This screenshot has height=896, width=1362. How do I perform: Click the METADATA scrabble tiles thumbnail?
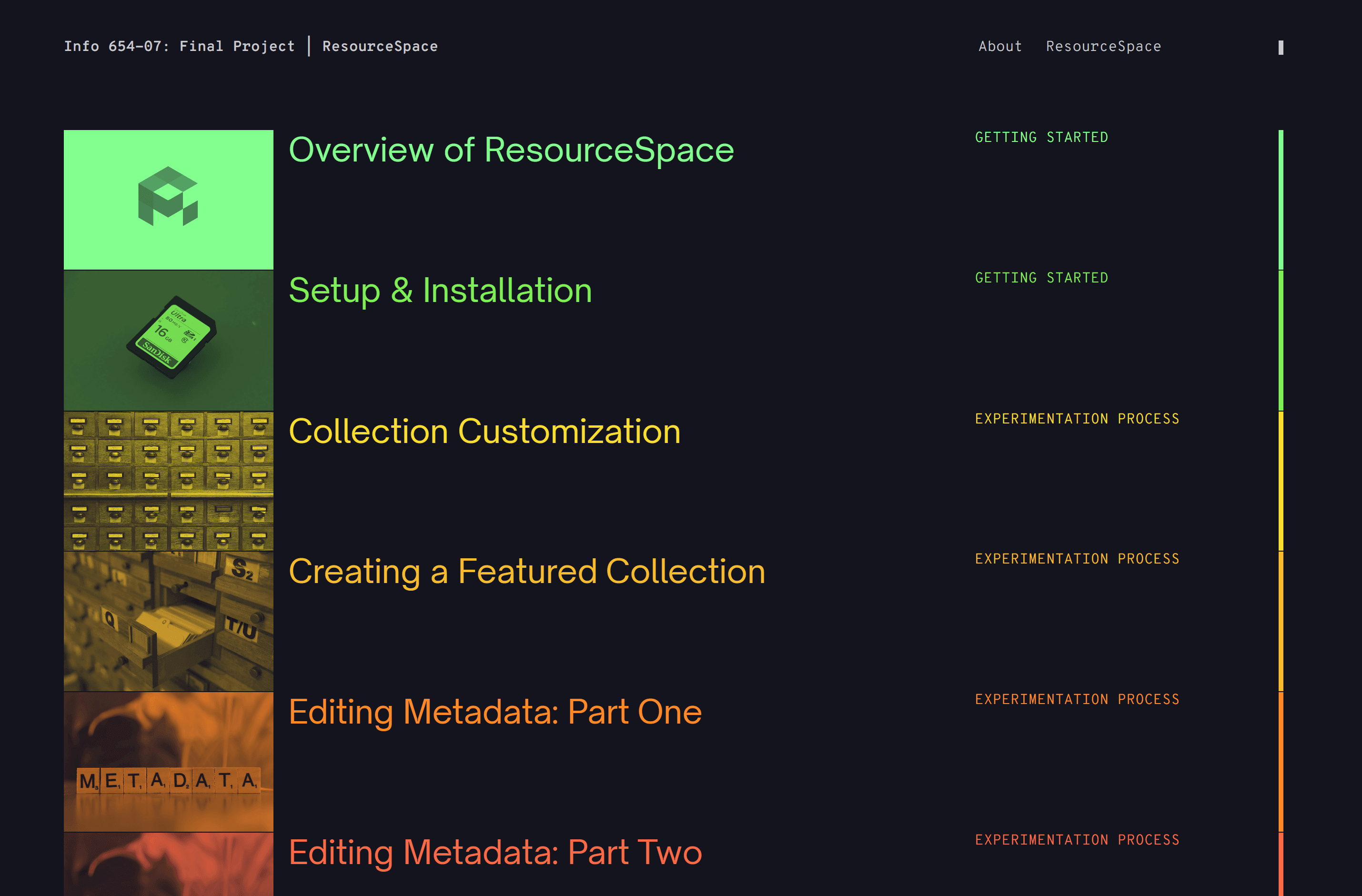(168, 762)
